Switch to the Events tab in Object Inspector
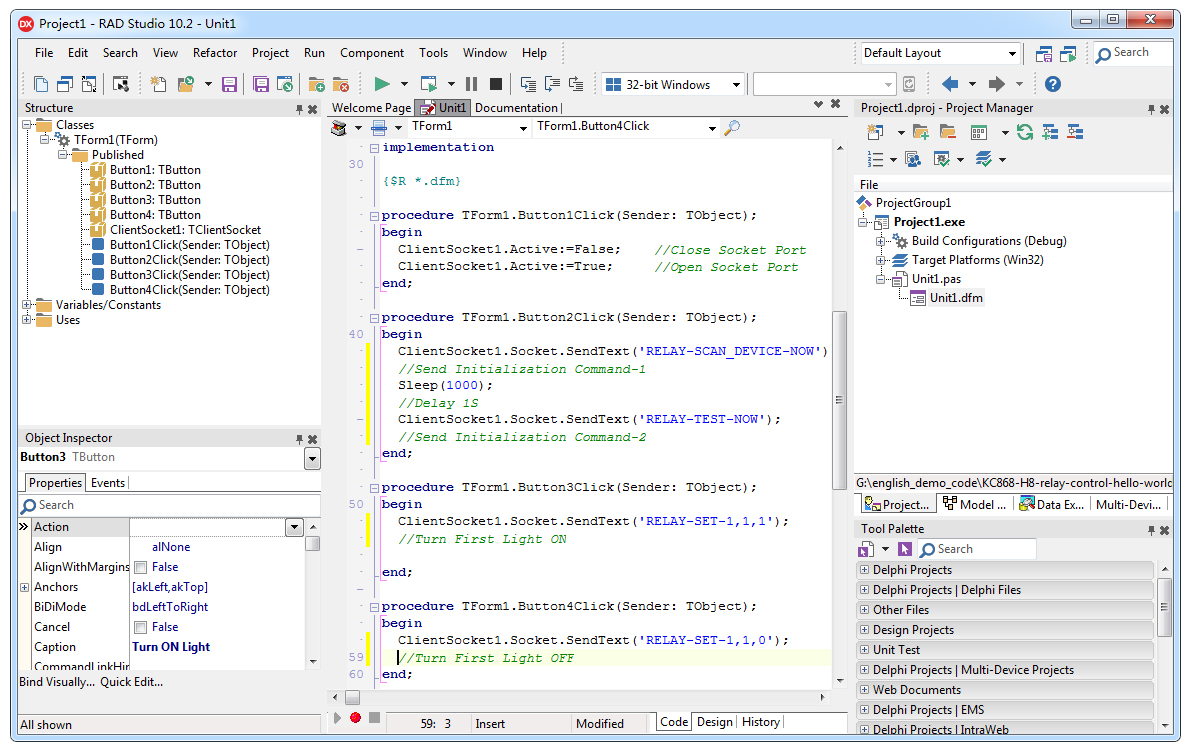1186x750 pixels. click(108, 483)
